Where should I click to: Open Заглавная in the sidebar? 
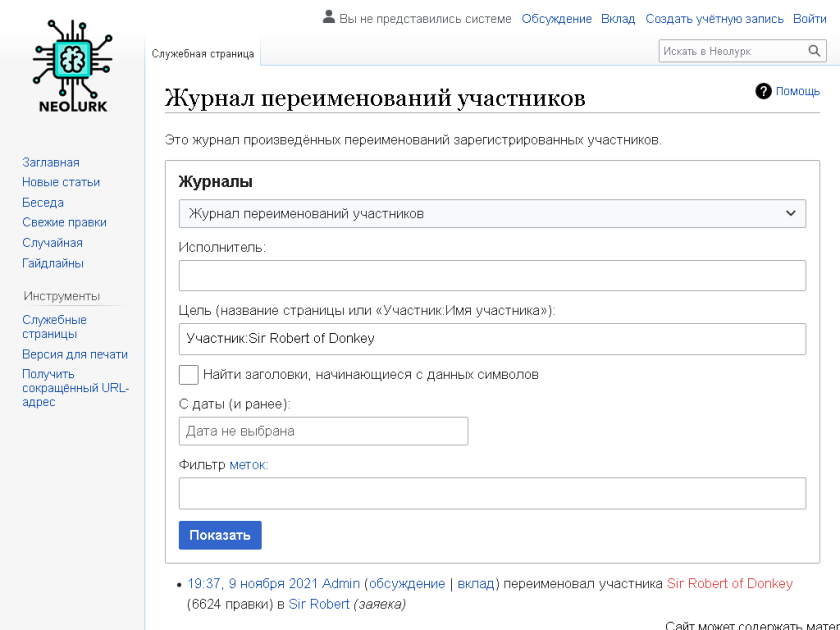click(x=51, y=162)
